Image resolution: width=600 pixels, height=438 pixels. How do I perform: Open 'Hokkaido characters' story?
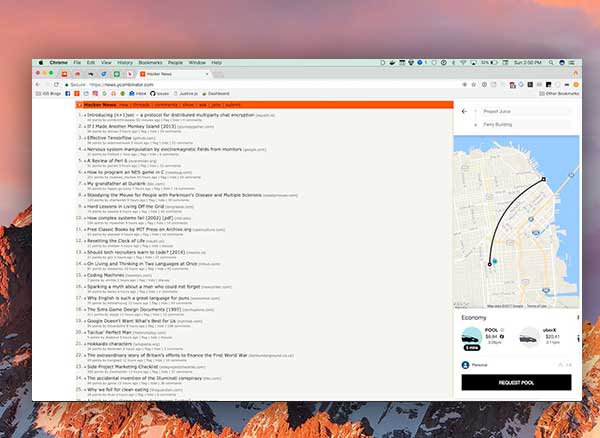tap(109, 344)
